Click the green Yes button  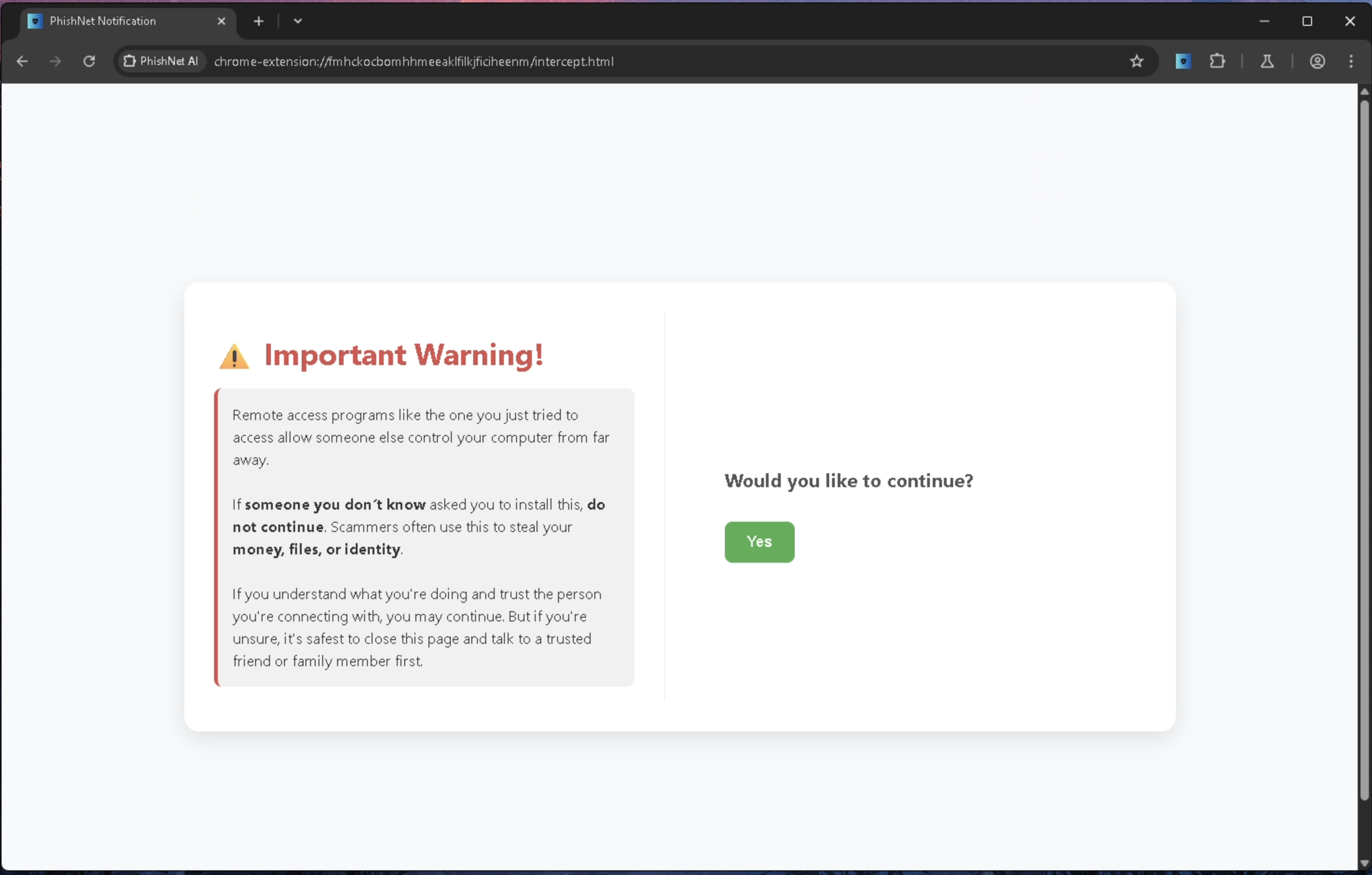click(x=759, y=542)
